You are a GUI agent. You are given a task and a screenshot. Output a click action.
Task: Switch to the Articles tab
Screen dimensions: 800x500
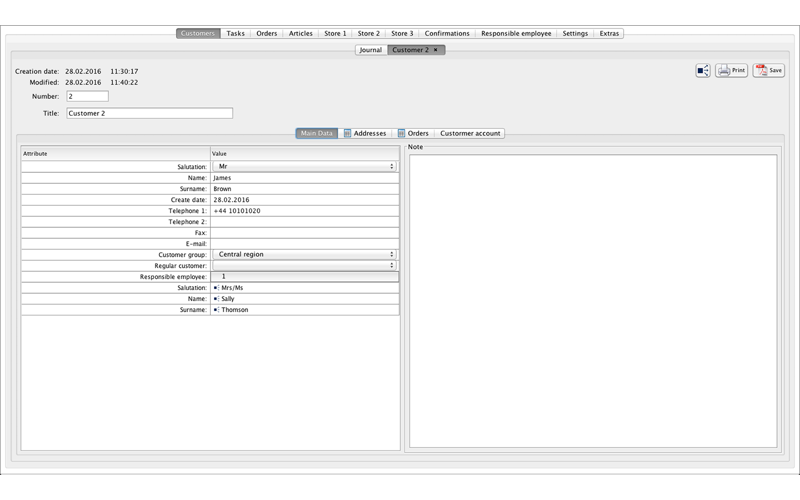point(301,33)
